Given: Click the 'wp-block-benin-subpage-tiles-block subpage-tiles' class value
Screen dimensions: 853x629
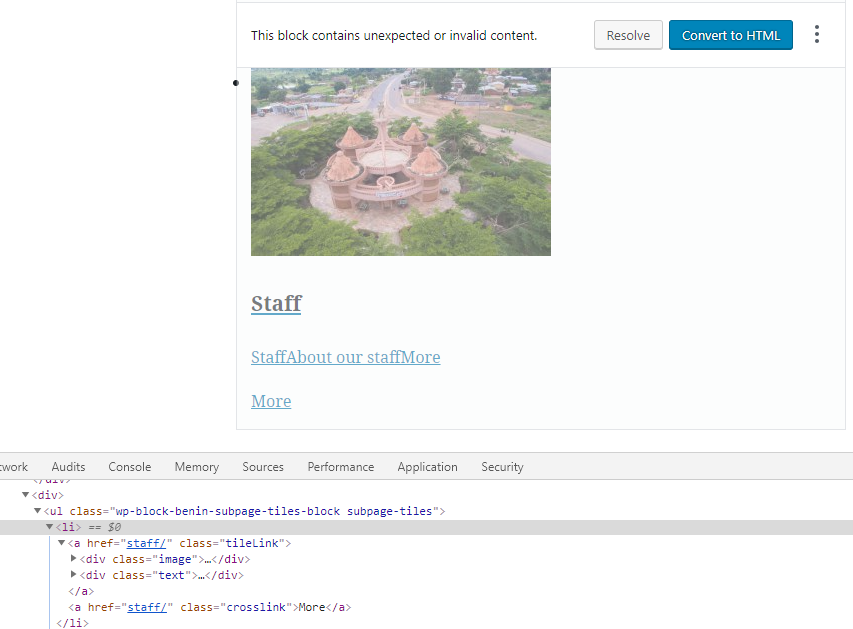Looking at the screenshot, I should [274, 511].
